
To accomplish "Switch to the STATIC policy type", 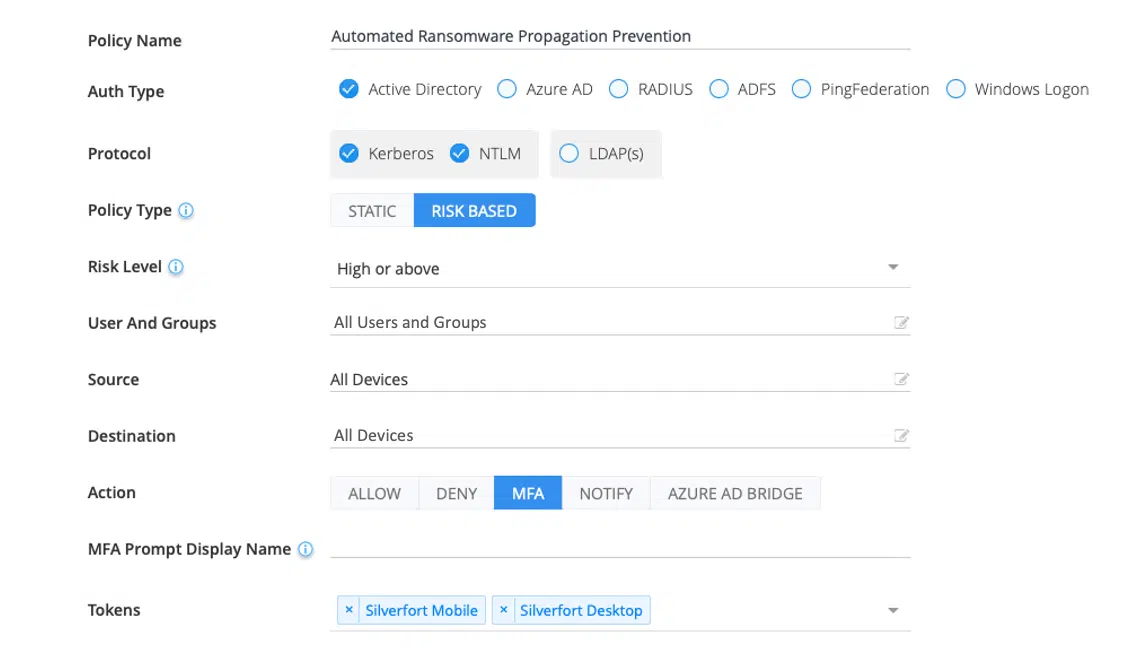I will point(372,210).
